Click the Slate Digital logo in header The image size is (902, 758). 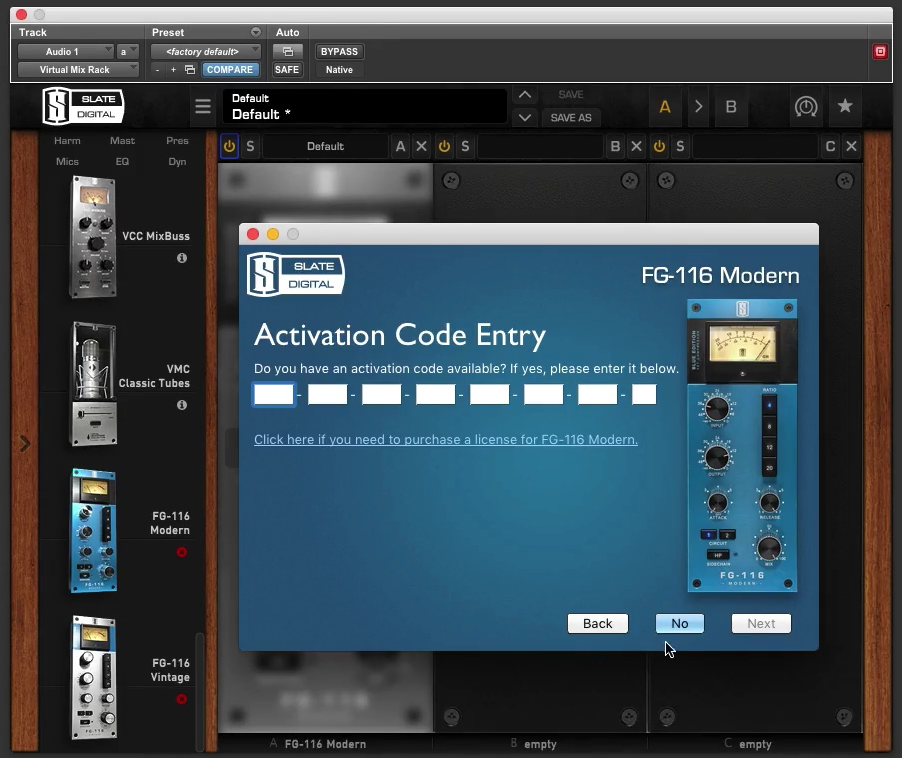(x=83, y=106)
